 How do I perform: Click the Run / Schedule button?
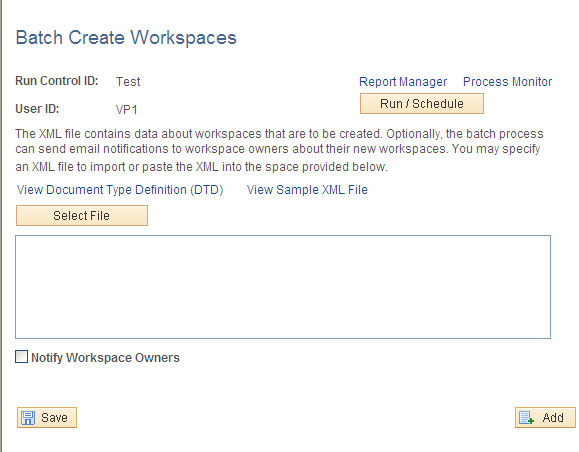[422, 104]
